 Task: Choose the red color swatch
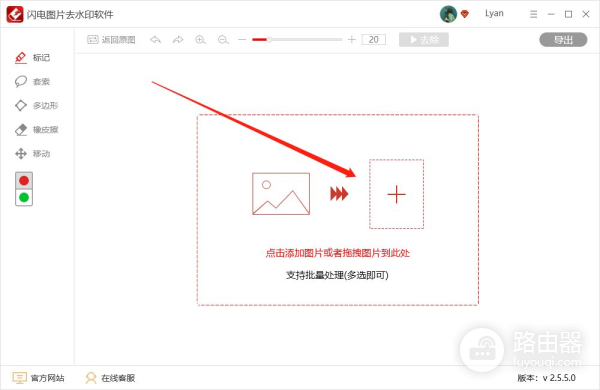pyautogui.click(x=24, y=181)
